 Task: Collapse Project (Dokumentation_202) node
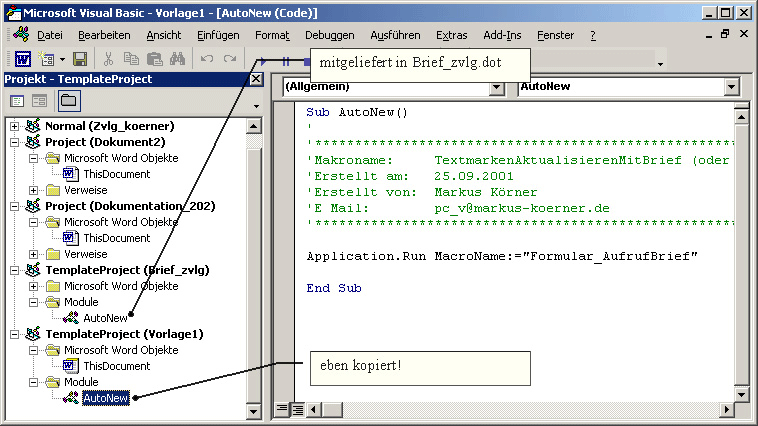click(15, 206)
